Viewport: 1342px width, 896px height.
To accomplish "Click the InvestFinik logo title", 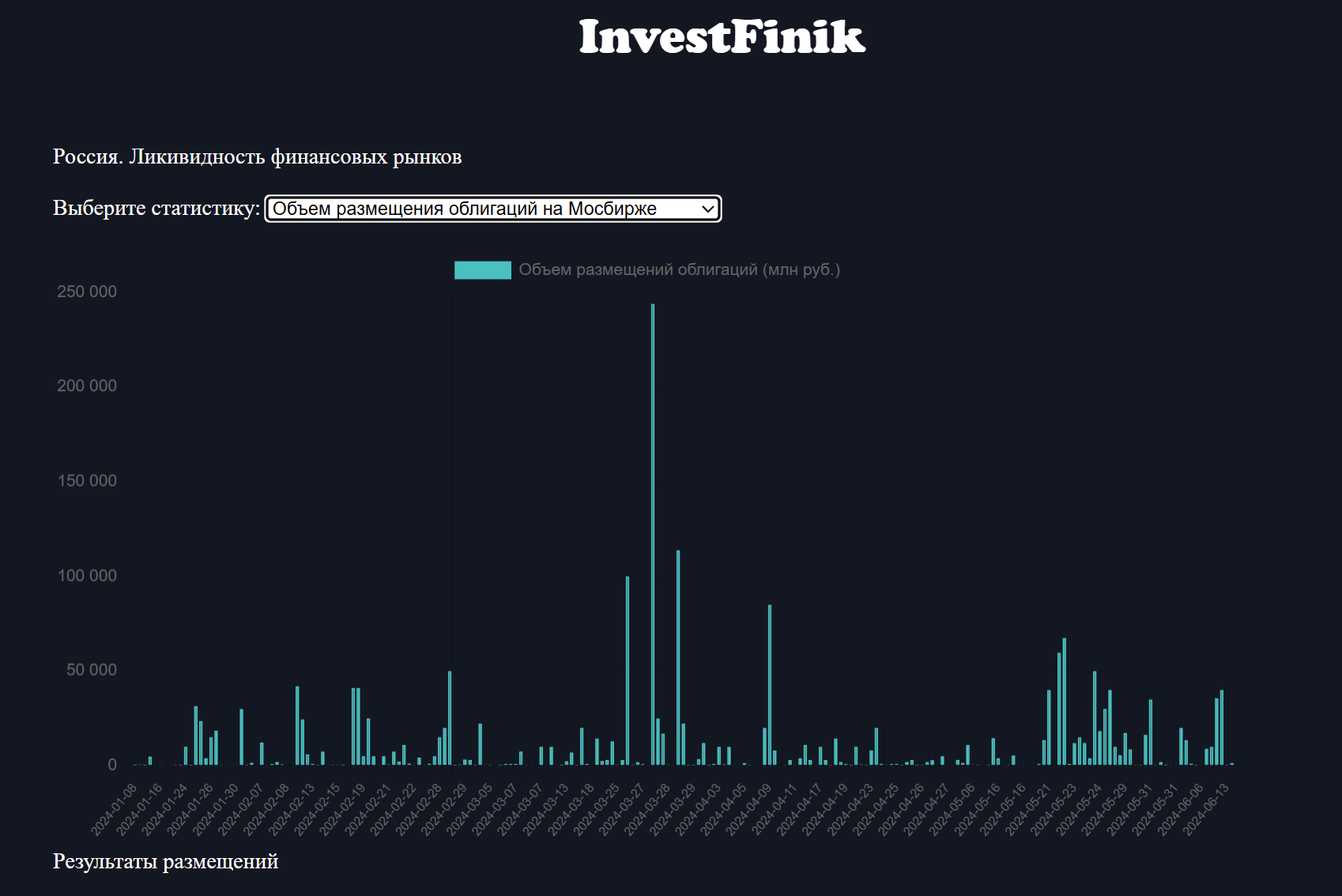I will 722,37.
